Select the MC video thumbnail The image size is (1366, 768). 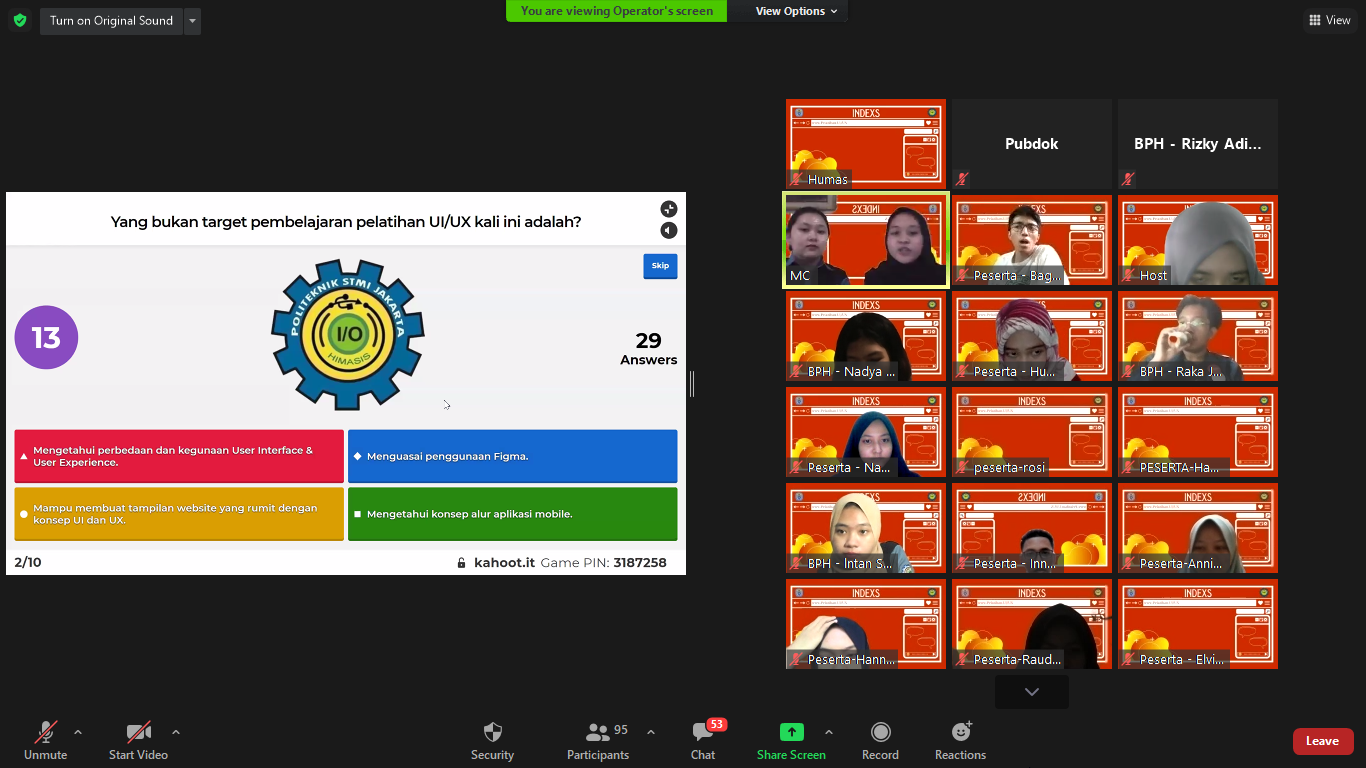tap(866, 240)
